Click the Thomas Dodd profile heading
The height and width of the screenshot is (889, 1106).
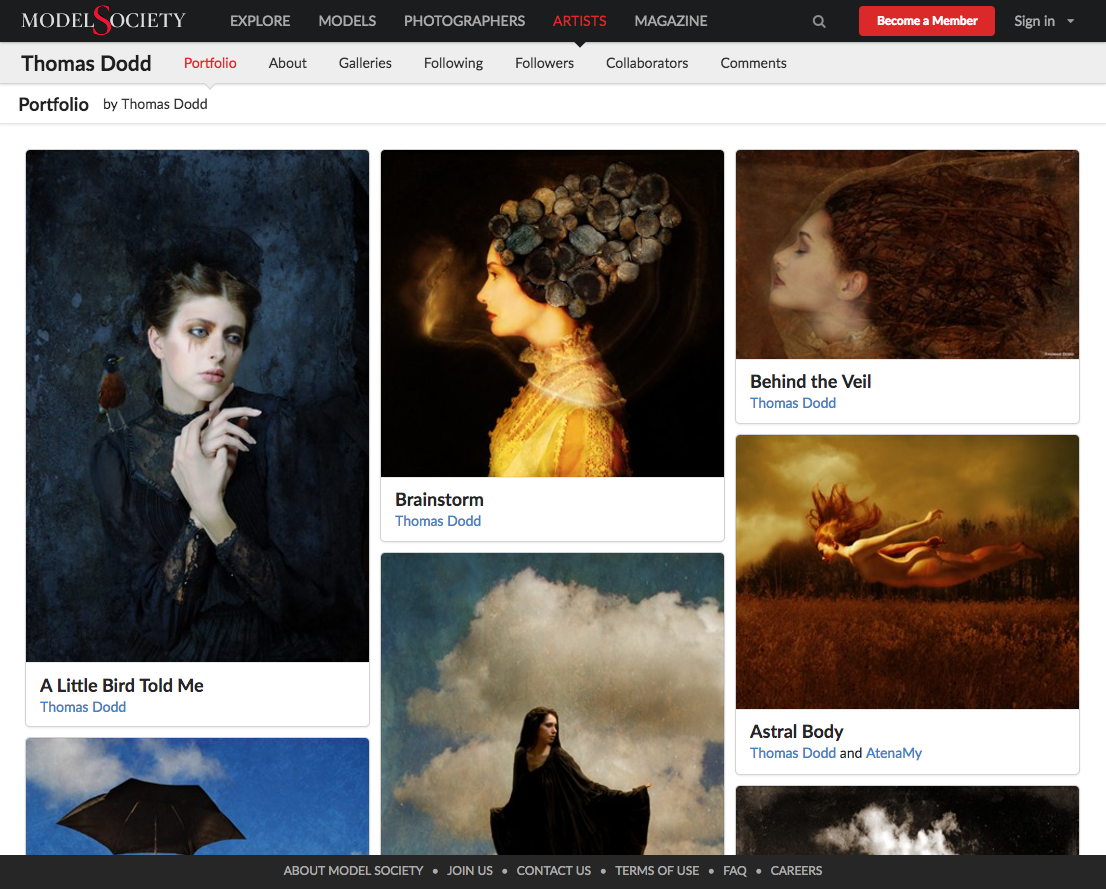click(x=86, y=64)
